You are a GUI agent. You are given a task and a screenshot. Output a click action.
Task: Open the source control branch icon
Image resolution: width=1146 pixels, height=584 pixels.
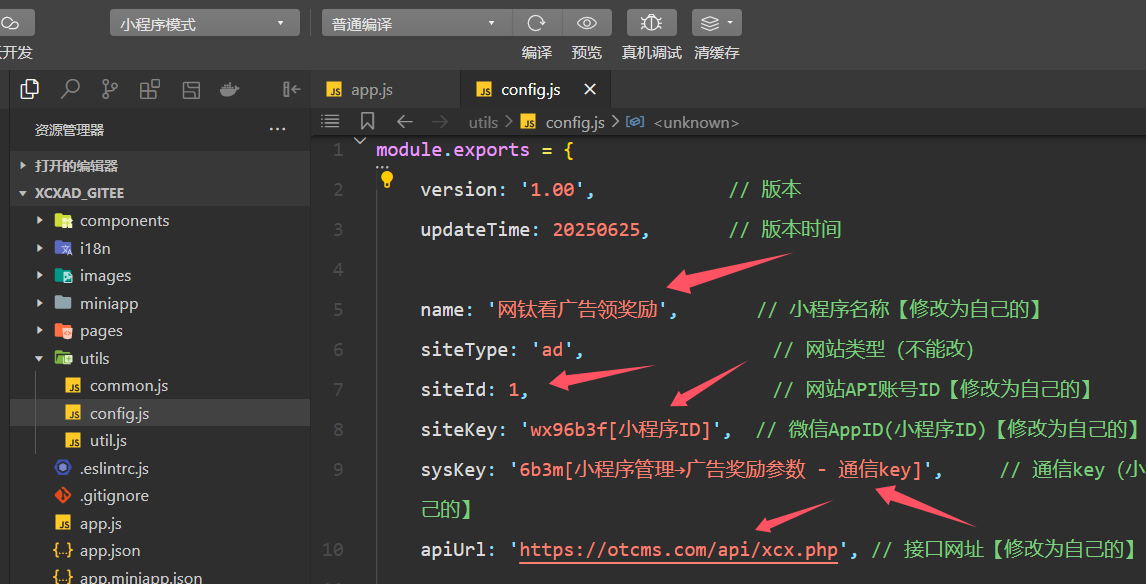(x=110, y=89)
